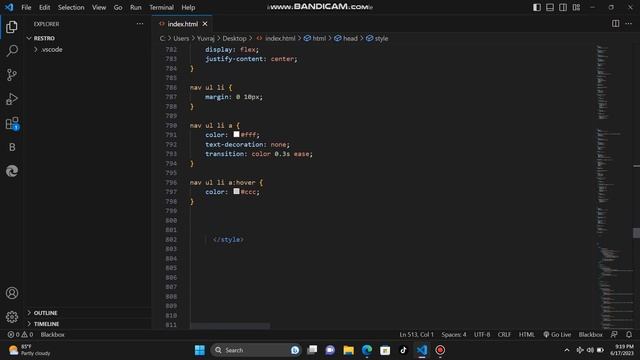Change CRLF end of line sequence
640x360 pixels.
pos(504,335)
